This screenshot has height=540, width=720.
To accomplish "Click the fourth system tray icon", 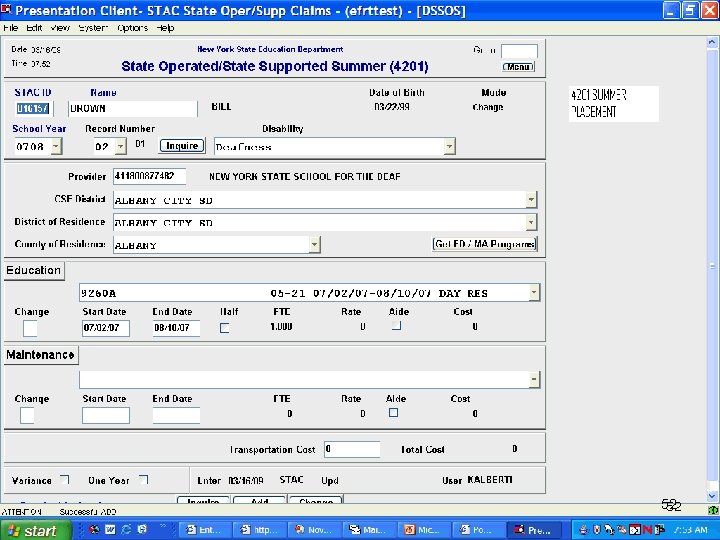I will click(x=622, y=530).
